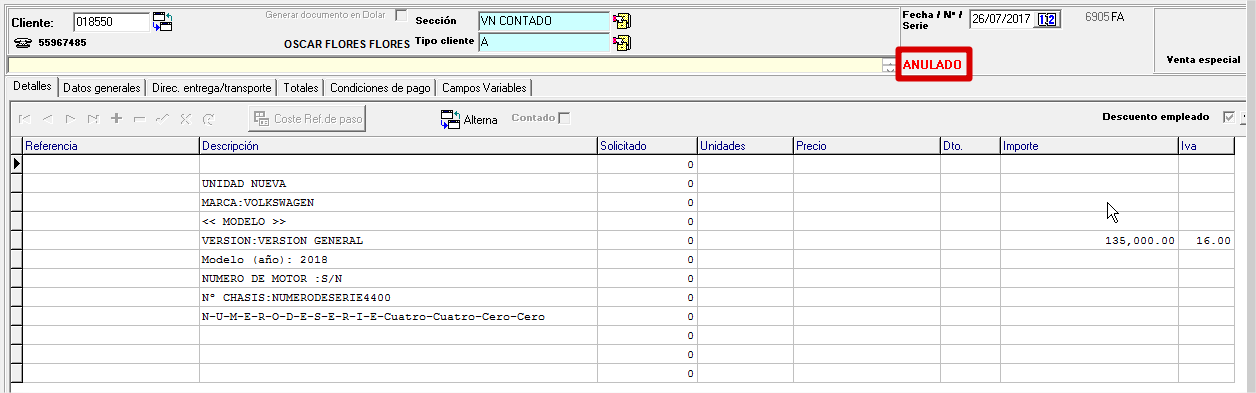This screenshot has width=1256, height=393.
Task: Select the << MODELO >> row
Action: (622, 221)
